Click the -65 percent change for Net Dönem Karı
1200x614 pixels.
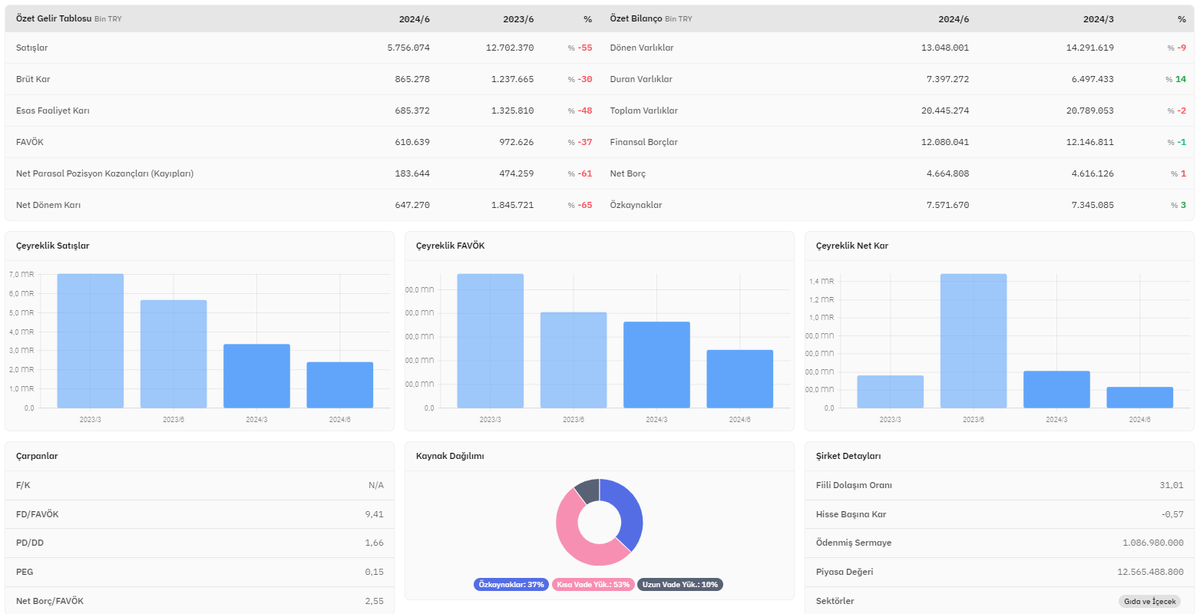tap(585, 205)
